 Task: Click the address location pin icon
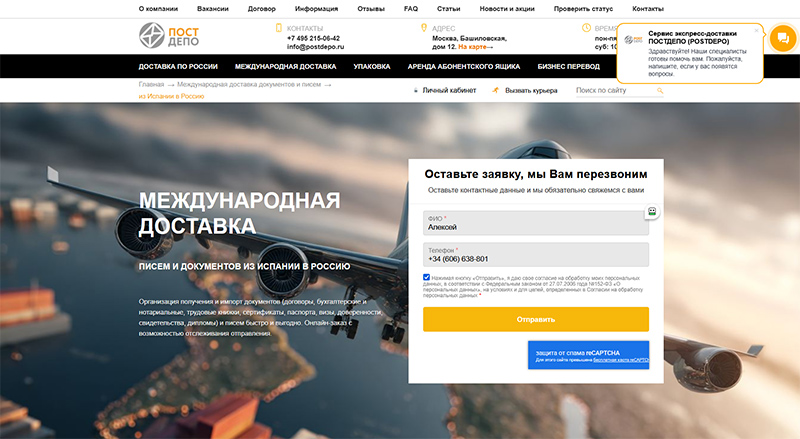[x=424, y=28]
